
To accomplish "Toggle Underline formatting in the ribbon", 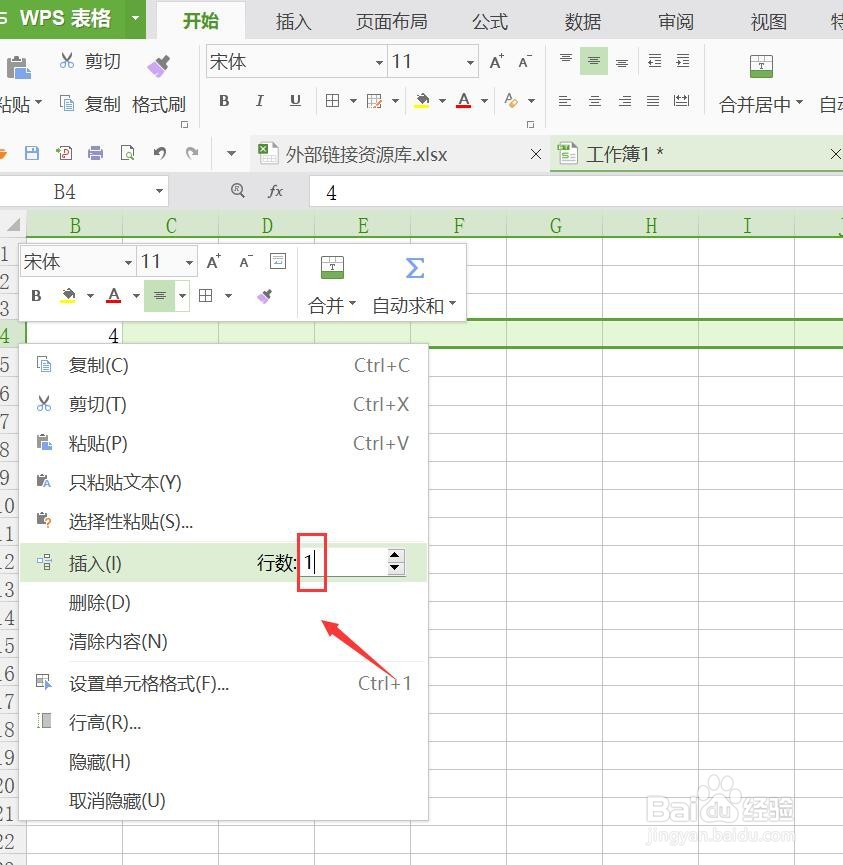I will pyautogui.click(x=294, y=101).
